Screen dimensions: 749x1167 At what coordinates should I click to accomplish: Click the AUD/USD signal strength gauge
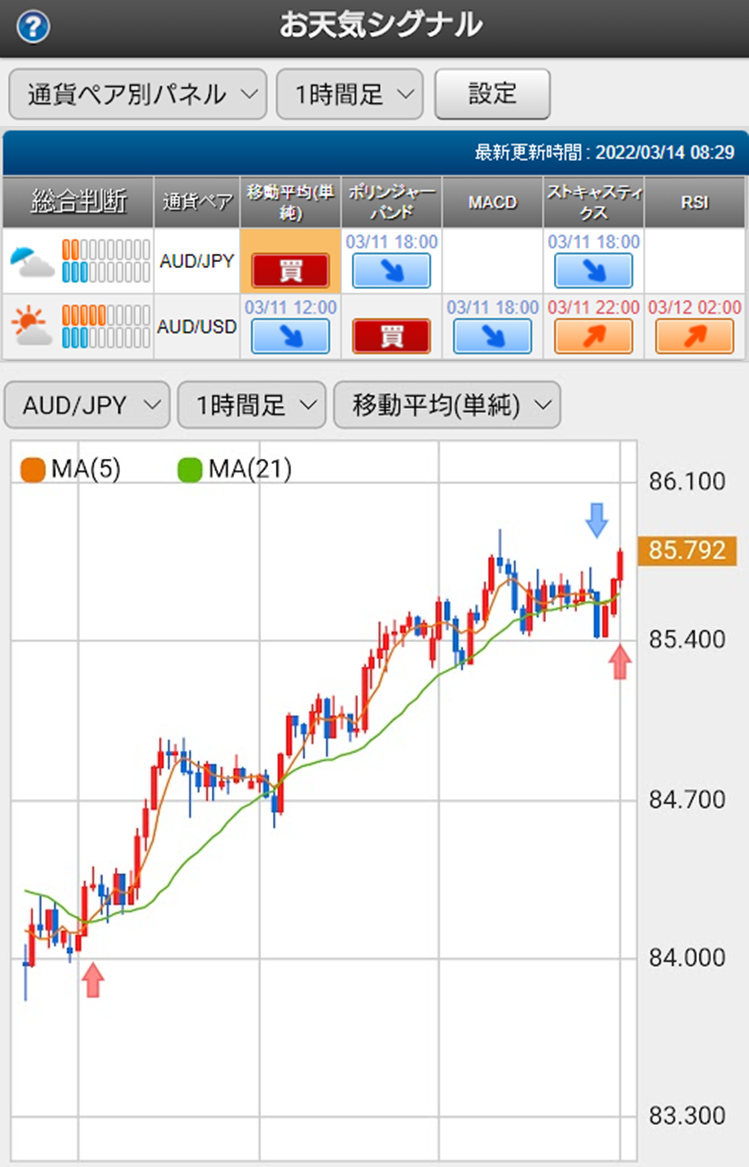tap(106, 326)
